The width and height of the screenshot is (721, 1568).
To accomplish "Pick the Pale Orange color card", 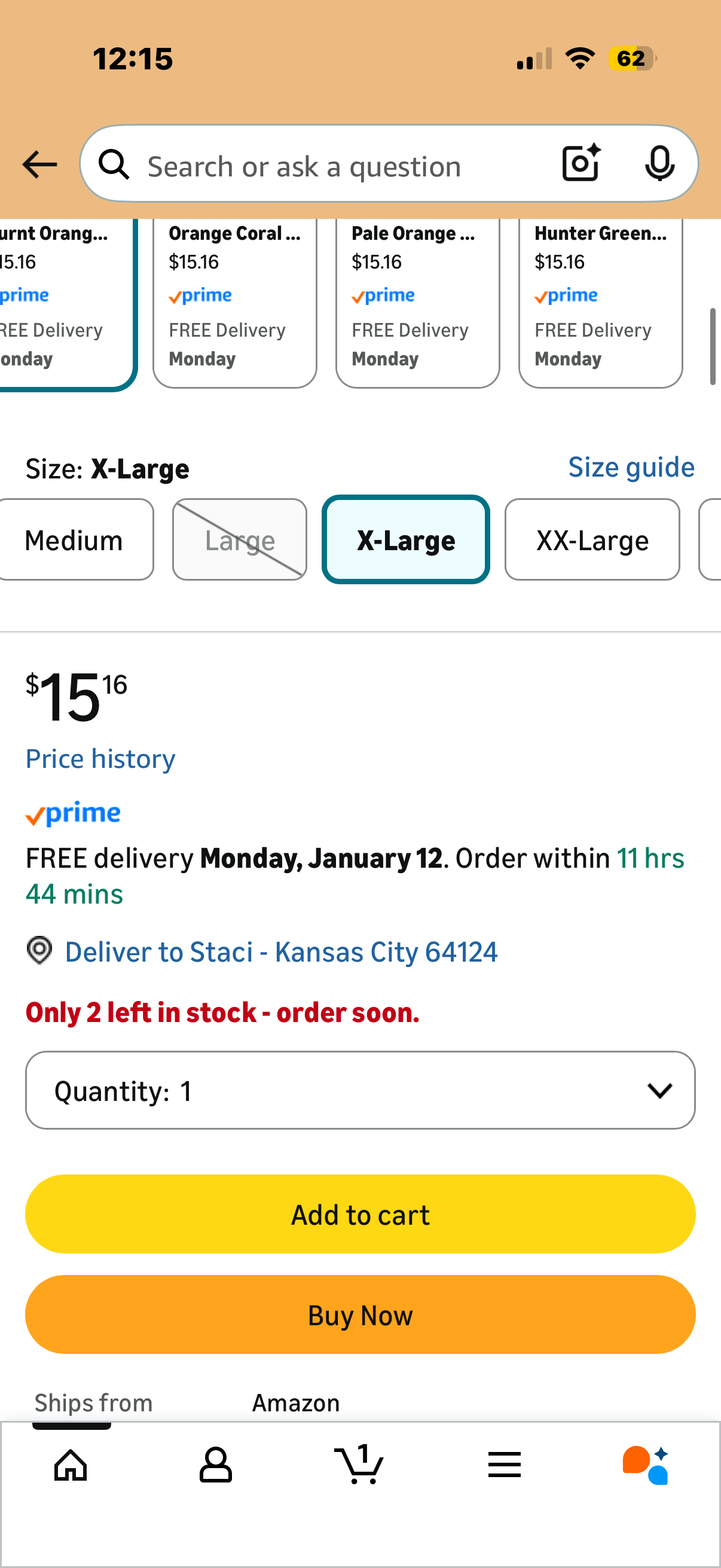I will [x=417, y=301].
